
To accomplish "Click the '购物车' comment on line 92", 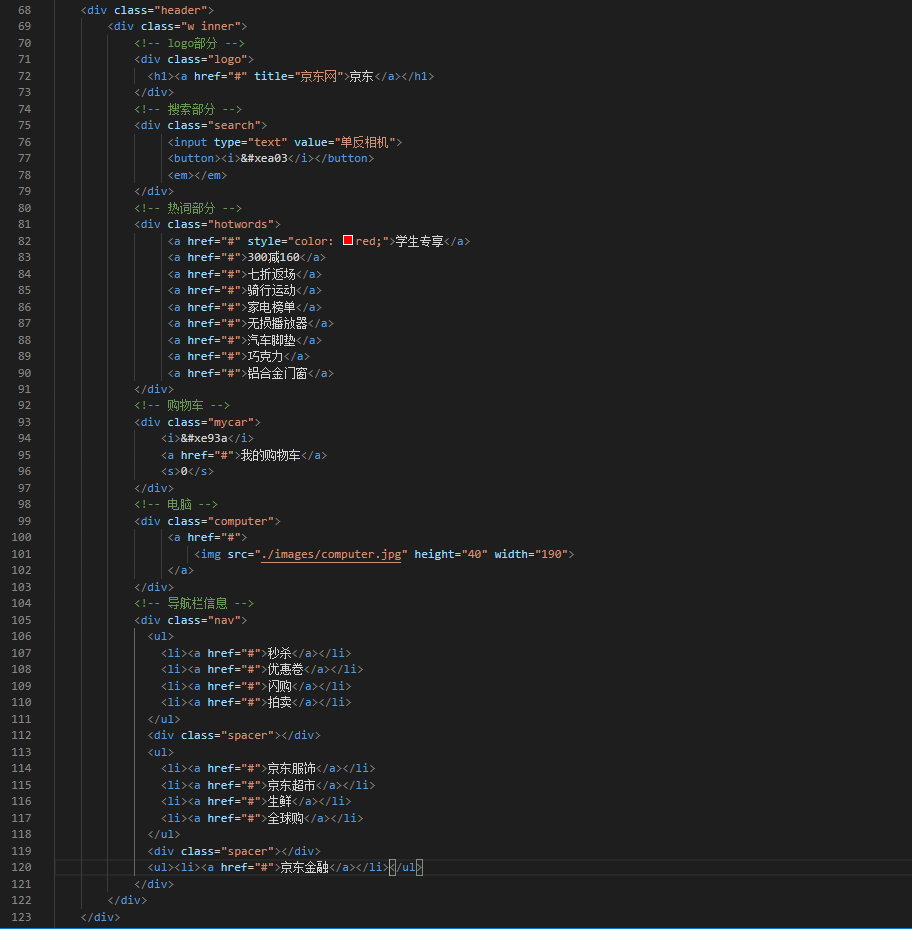I will click(182, 405).
